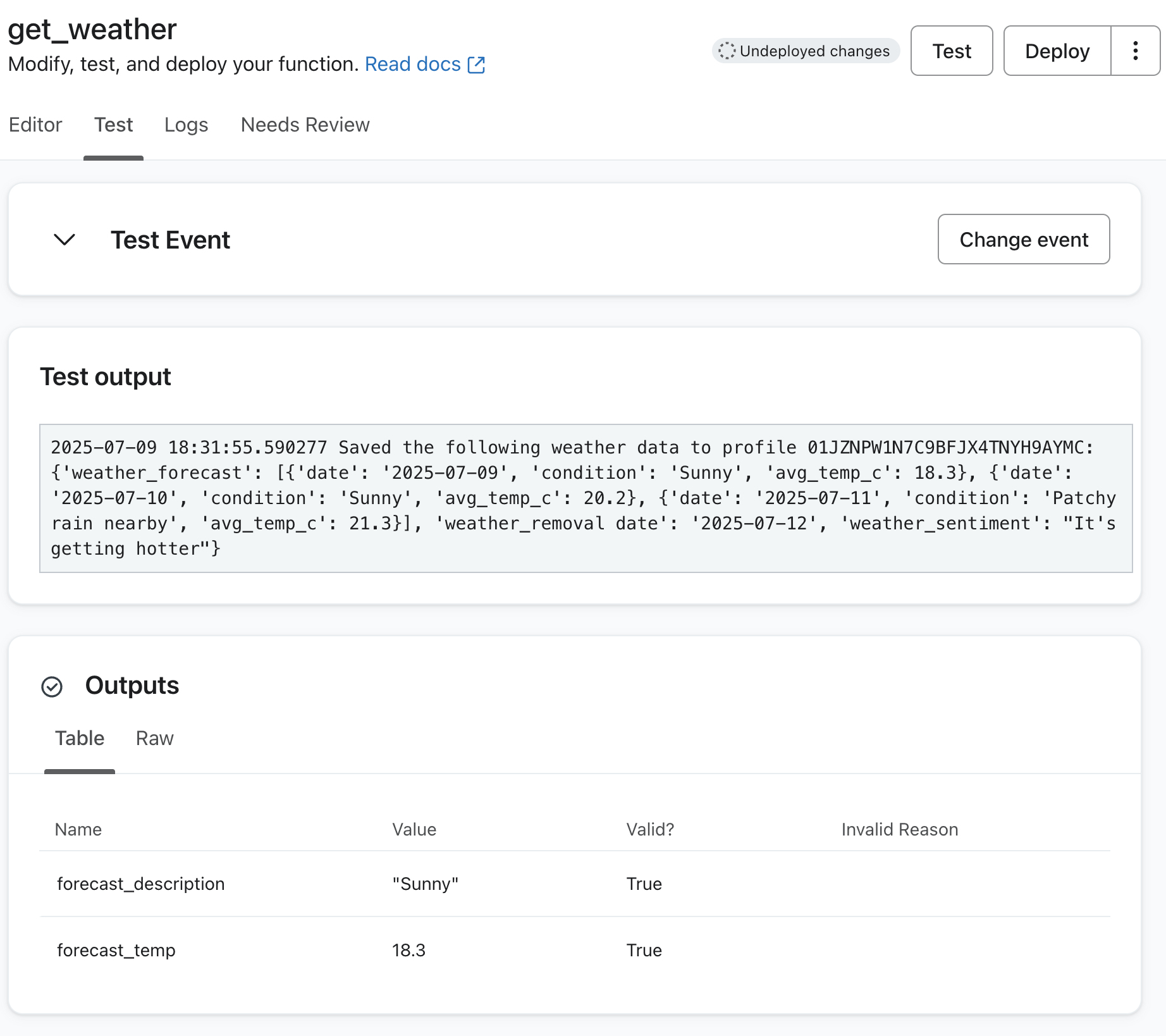Click the Deploy button
This screenshot has height=1036, width=1166.
pyautogui.click(x=1057, y=51)
